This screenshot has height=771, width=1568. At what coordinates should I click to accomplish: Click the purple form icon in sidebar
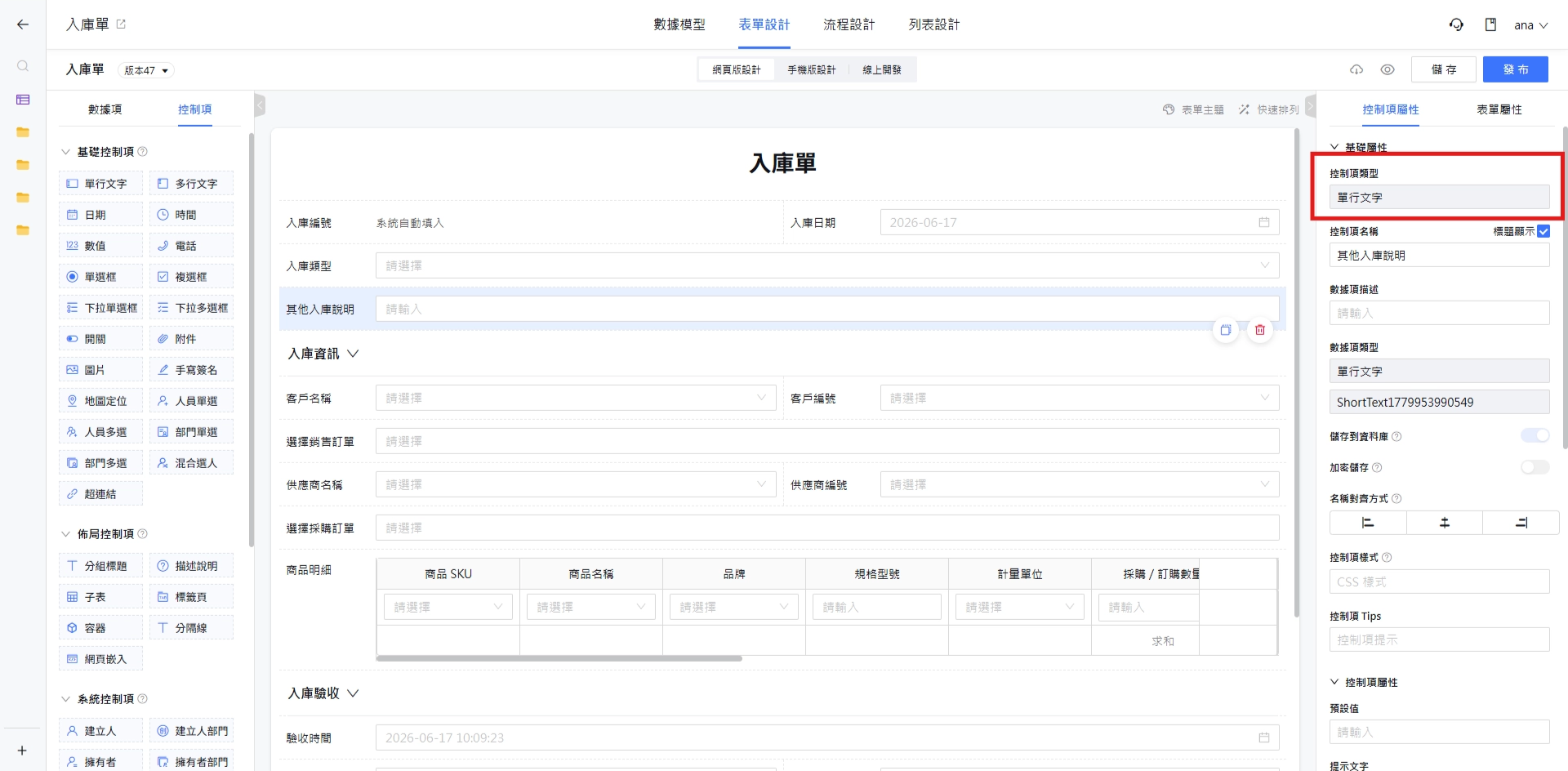(23, 100)
